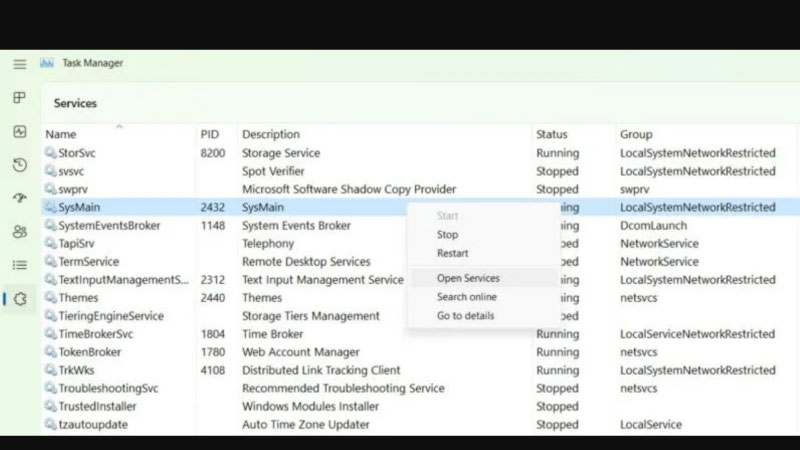Choose Go to details in context menu
The image size is (800, 450).
coord(465,316)
